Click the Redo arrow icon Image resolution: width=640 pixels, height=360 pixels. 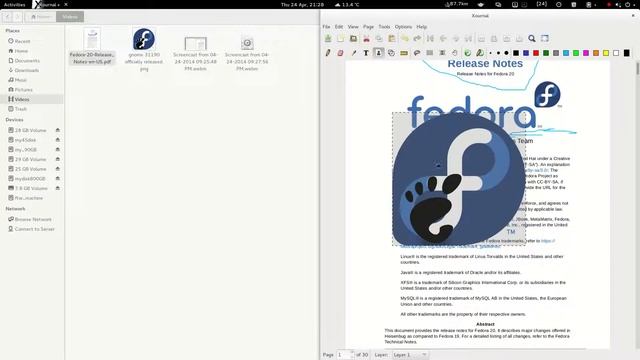coord(417,38)
